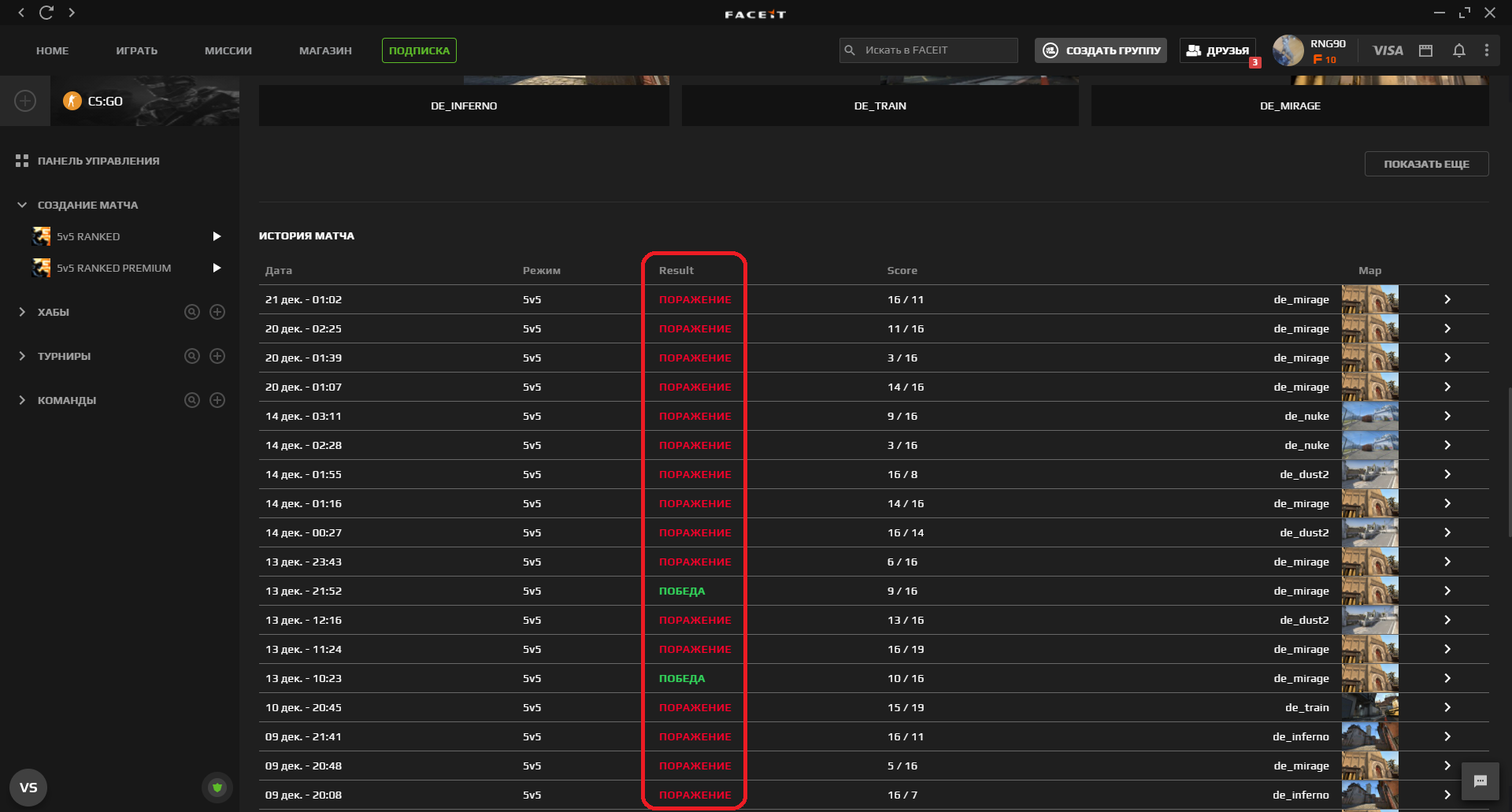
Task: Click the Поражение result for 20 дек. 01:39
Action: pos(695,358)
